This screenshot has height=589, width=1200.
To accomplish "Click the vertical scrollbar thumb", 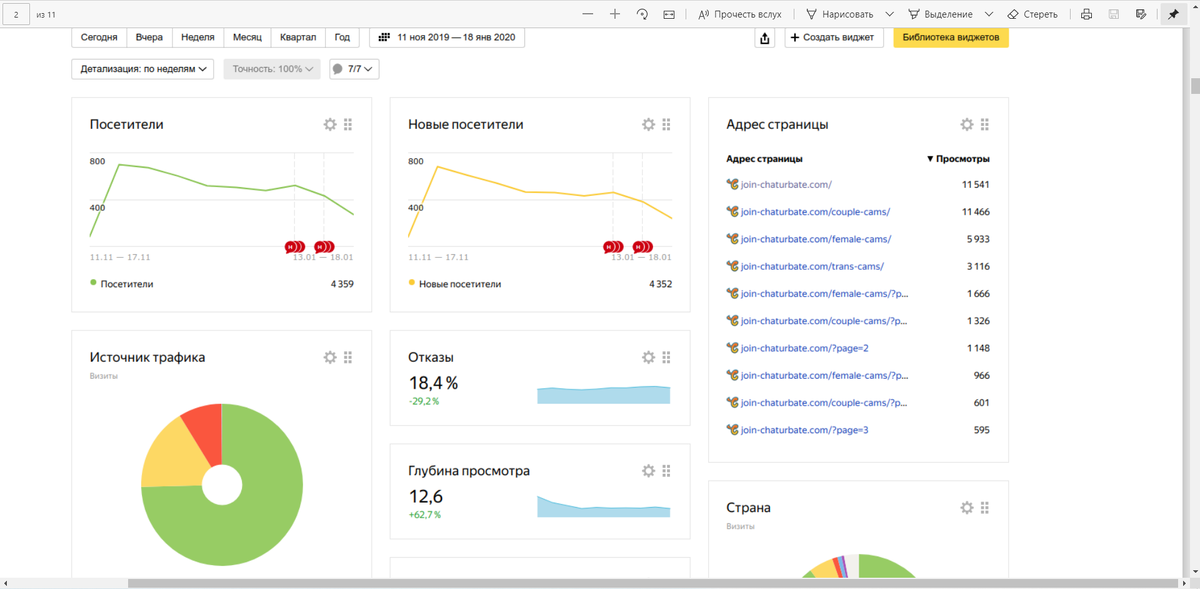I will [1194, 84].
